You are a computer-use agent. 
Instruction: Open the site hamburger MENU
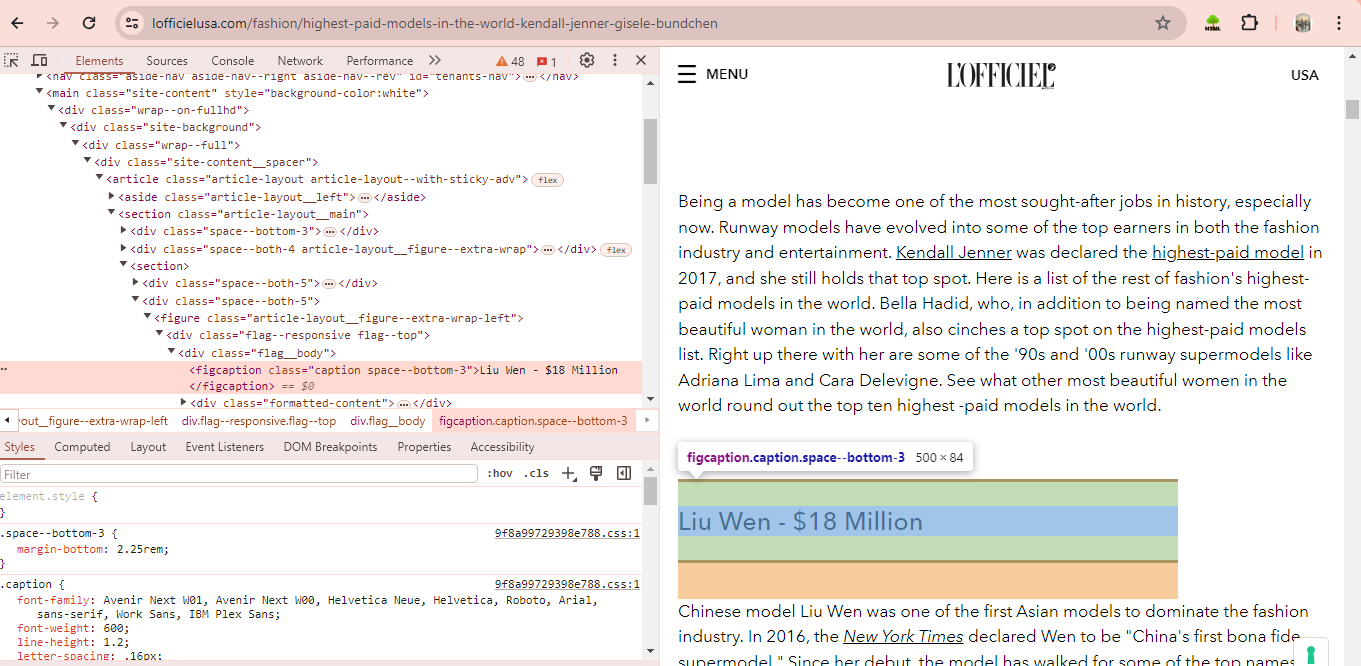point(713,74)
